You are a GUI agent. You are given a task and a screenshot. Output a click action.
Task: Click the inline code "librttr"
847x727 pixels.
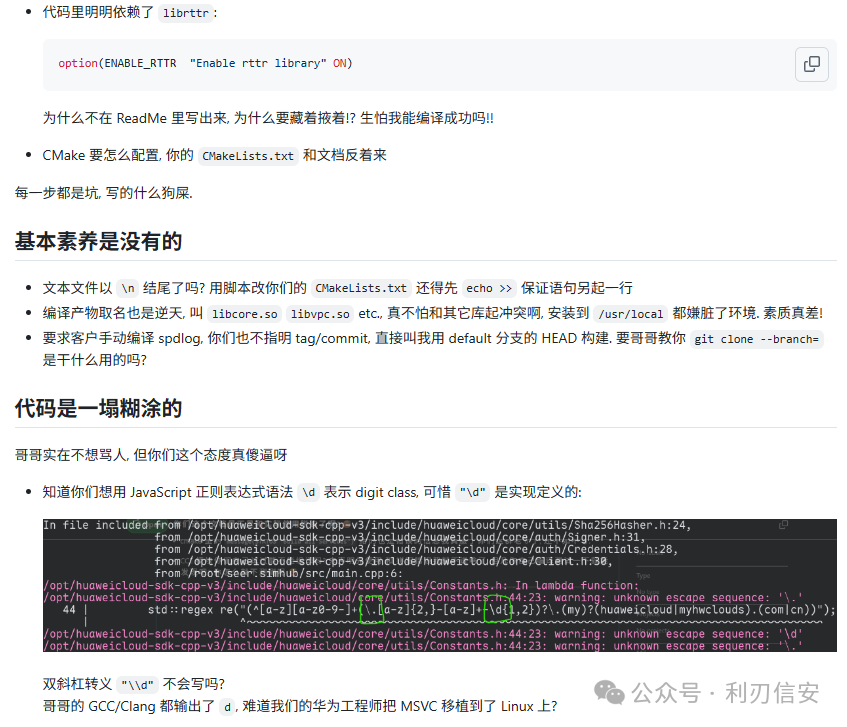[x=186, y=13]
